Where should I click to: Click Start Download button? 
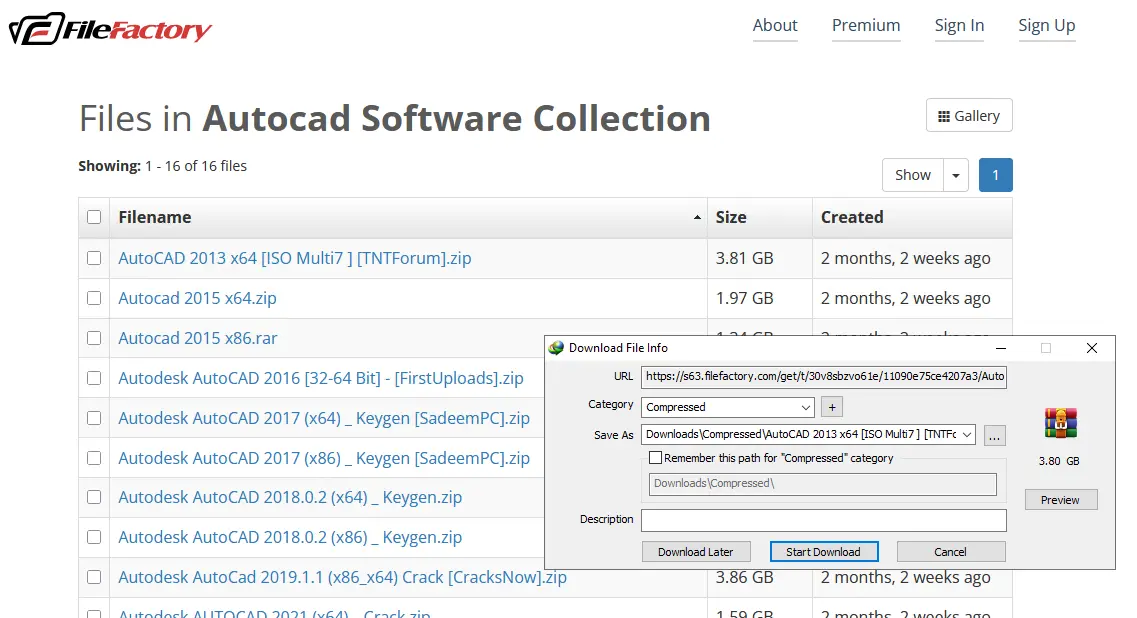coord(824,552)
